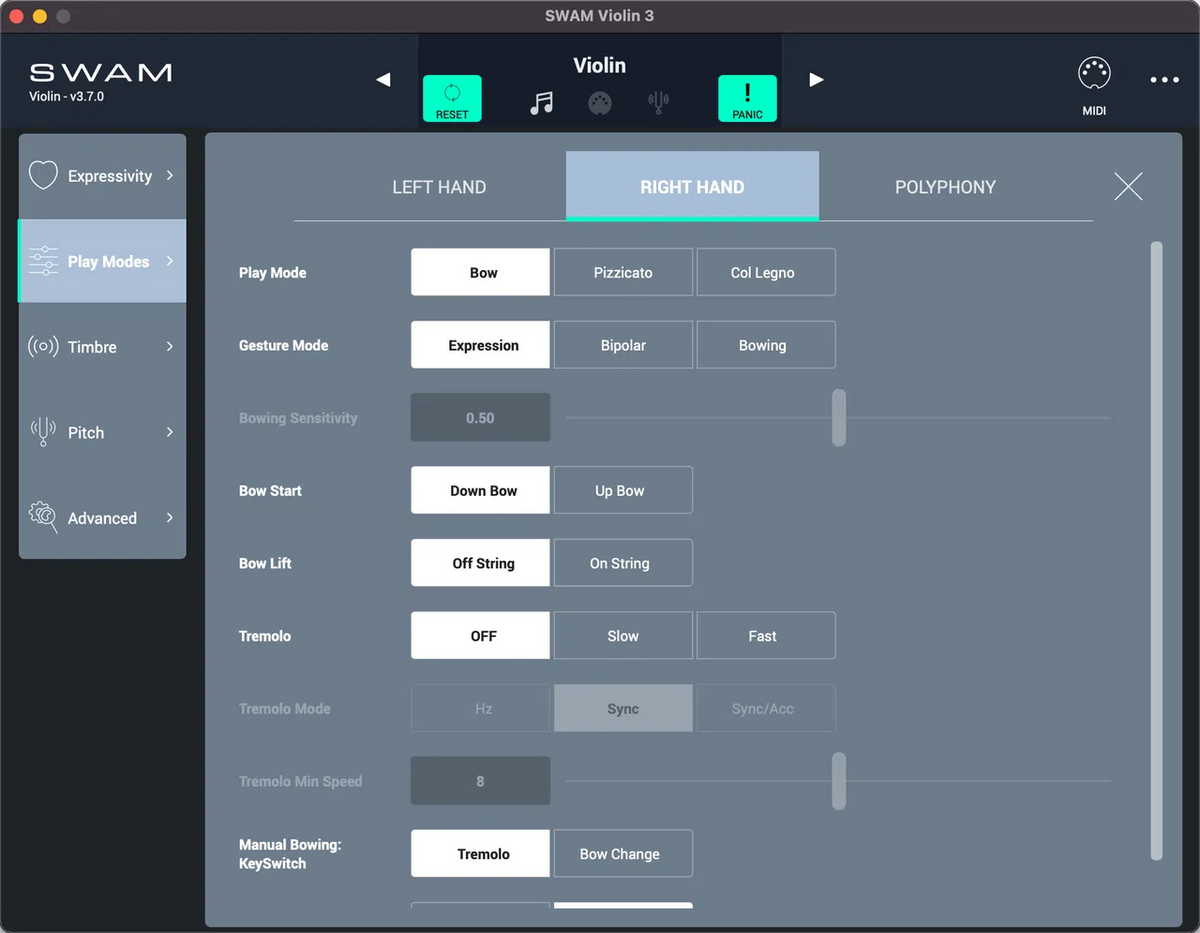The width and height of the screenshot is (1200, 933).
Task: Set Bow Lift to On String
Action: [623, 562]
